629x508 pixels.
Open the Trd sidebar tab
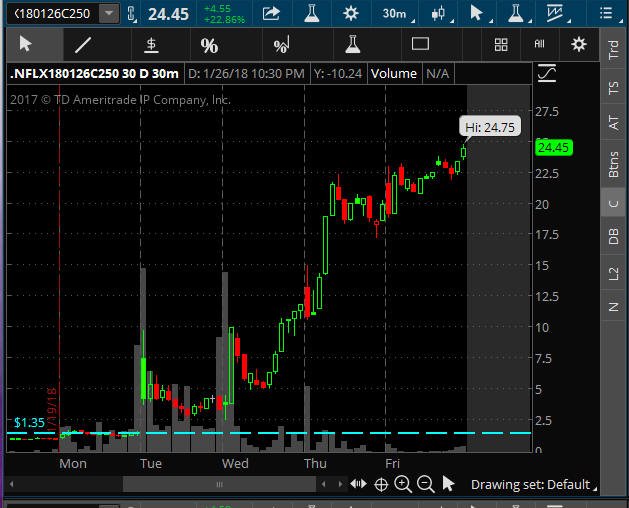pyautogui.click(x=614, y=50)
